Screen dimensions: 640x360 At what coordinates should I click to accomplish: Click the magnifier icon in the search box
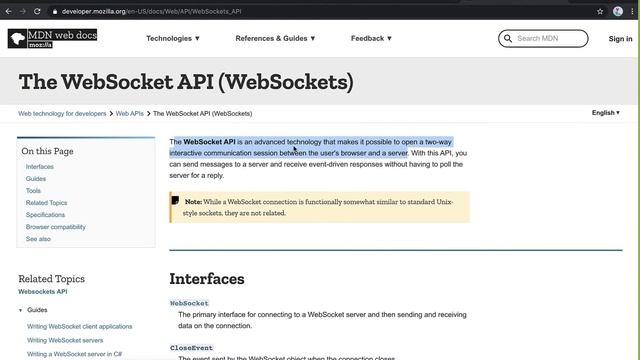(x=508, y=38)
